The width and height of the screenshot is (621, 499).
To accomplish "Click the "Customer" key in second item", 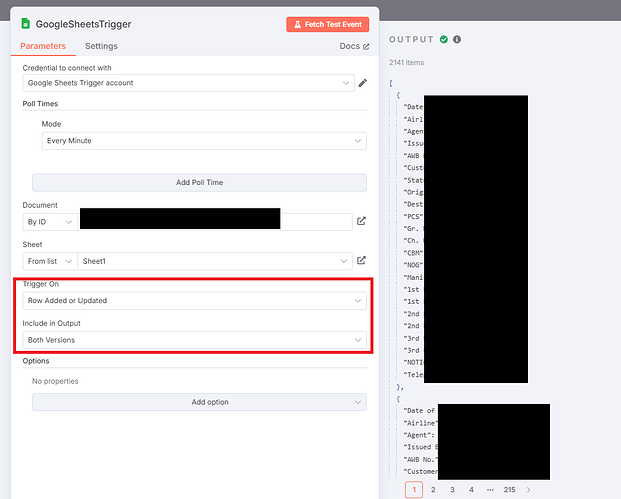I will 421,472.
